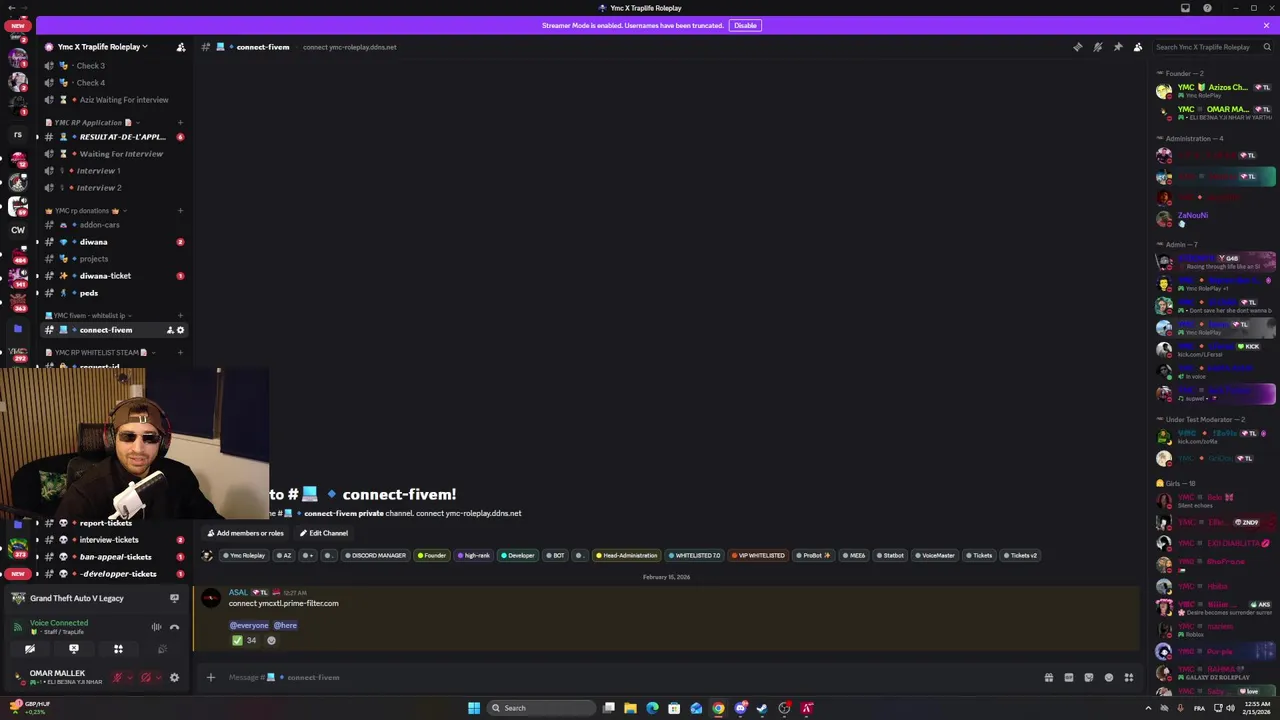Open the activities button in voice panel

click(118, 649)
